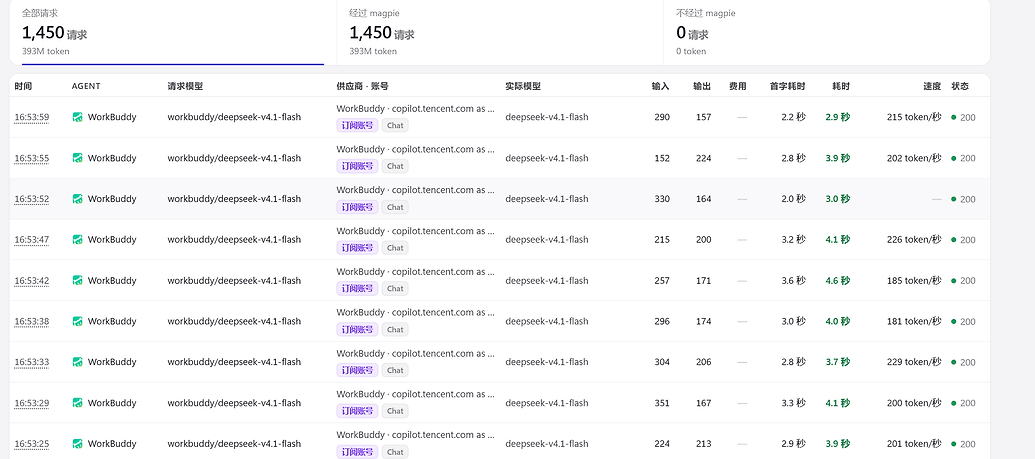Screen dimensions: 1035x459
Task: Click deepseek-v4.1-flash actual model in 16:53:25 row
Action: click(x=547, y=444)
